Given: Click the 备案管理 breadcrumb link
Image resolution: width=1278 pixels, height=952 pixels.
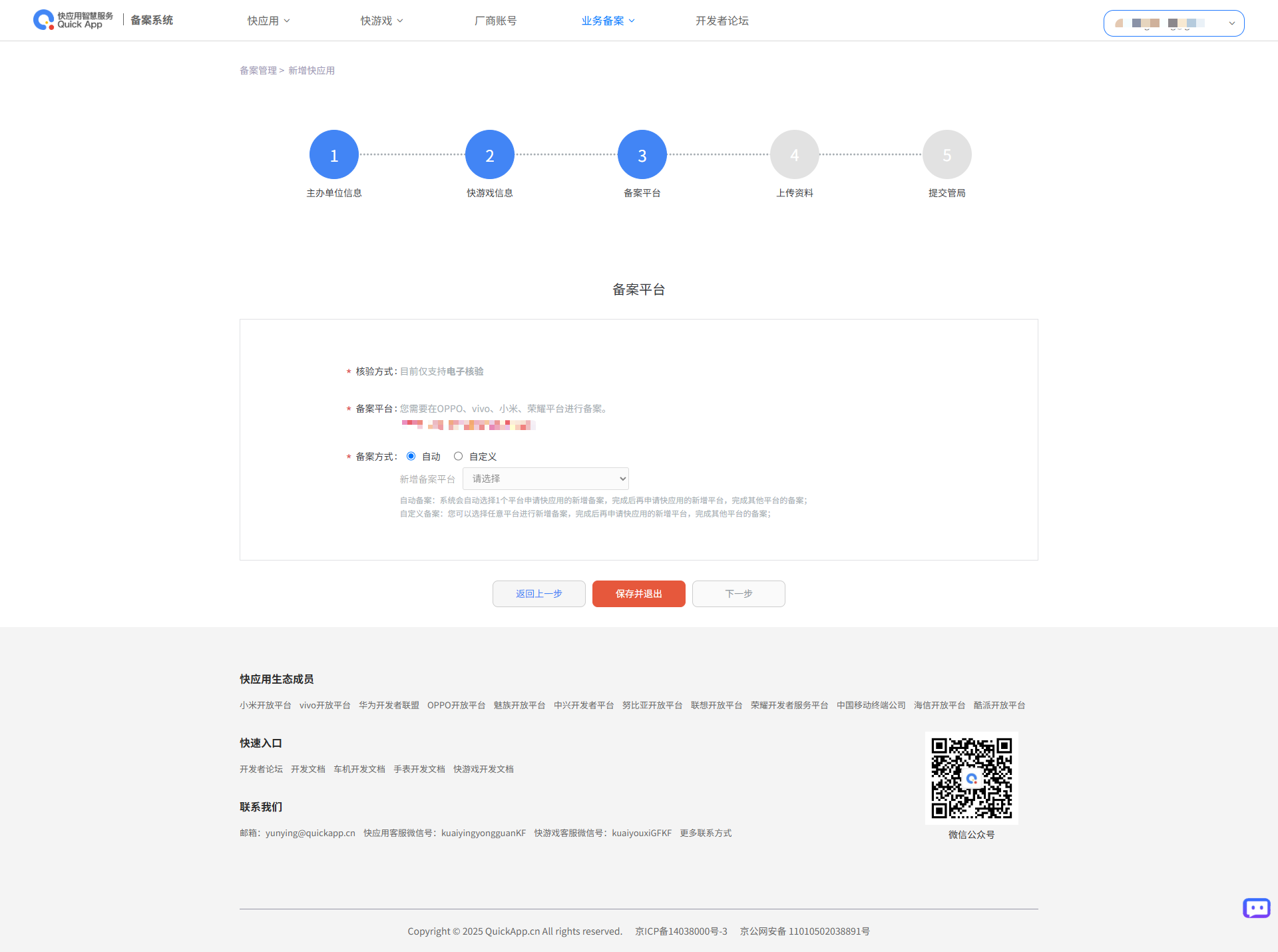Looking at the screenshot, I should coord(258,71).
